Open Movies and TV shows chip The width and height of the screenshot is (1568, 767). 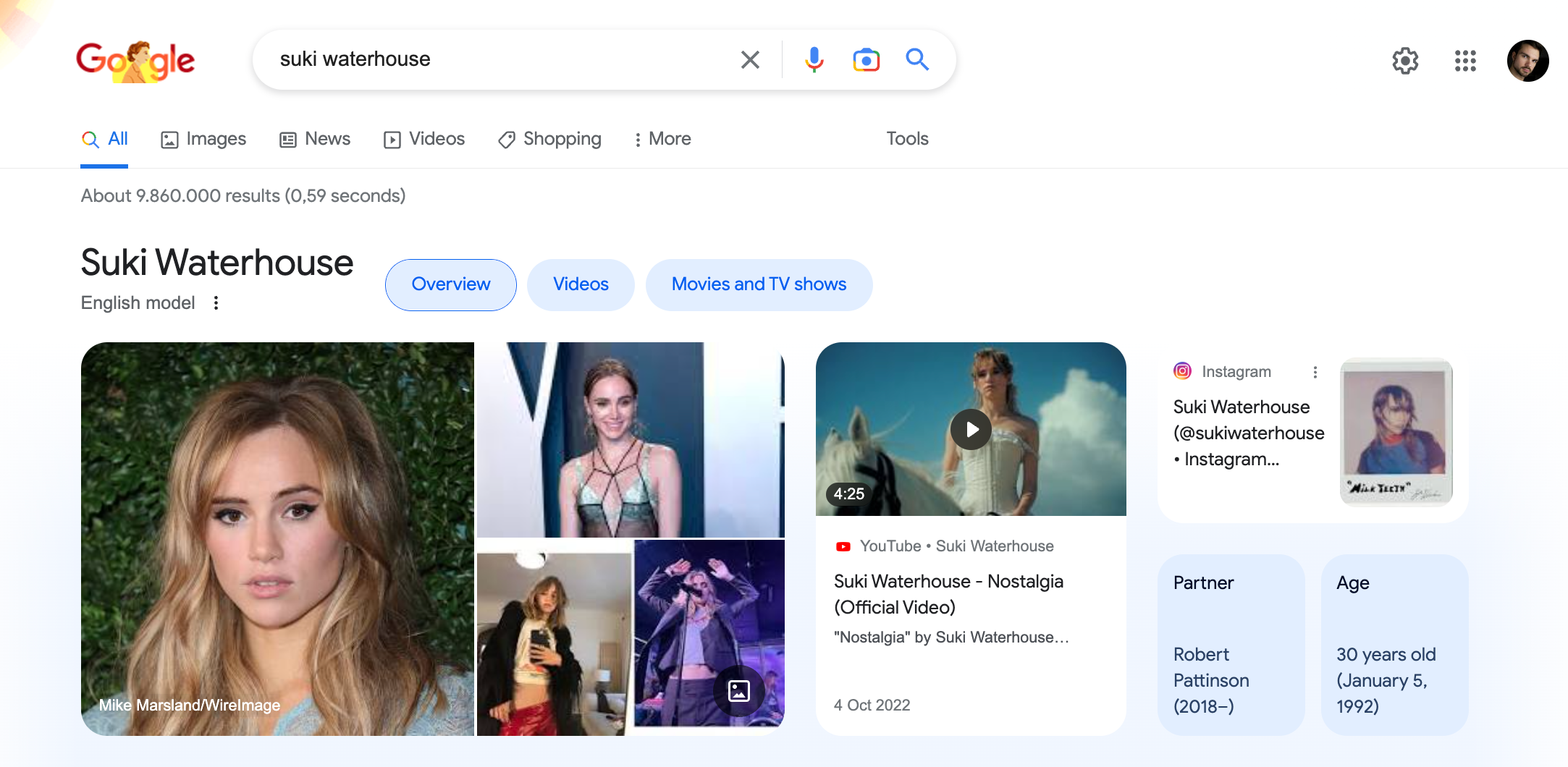759,284
